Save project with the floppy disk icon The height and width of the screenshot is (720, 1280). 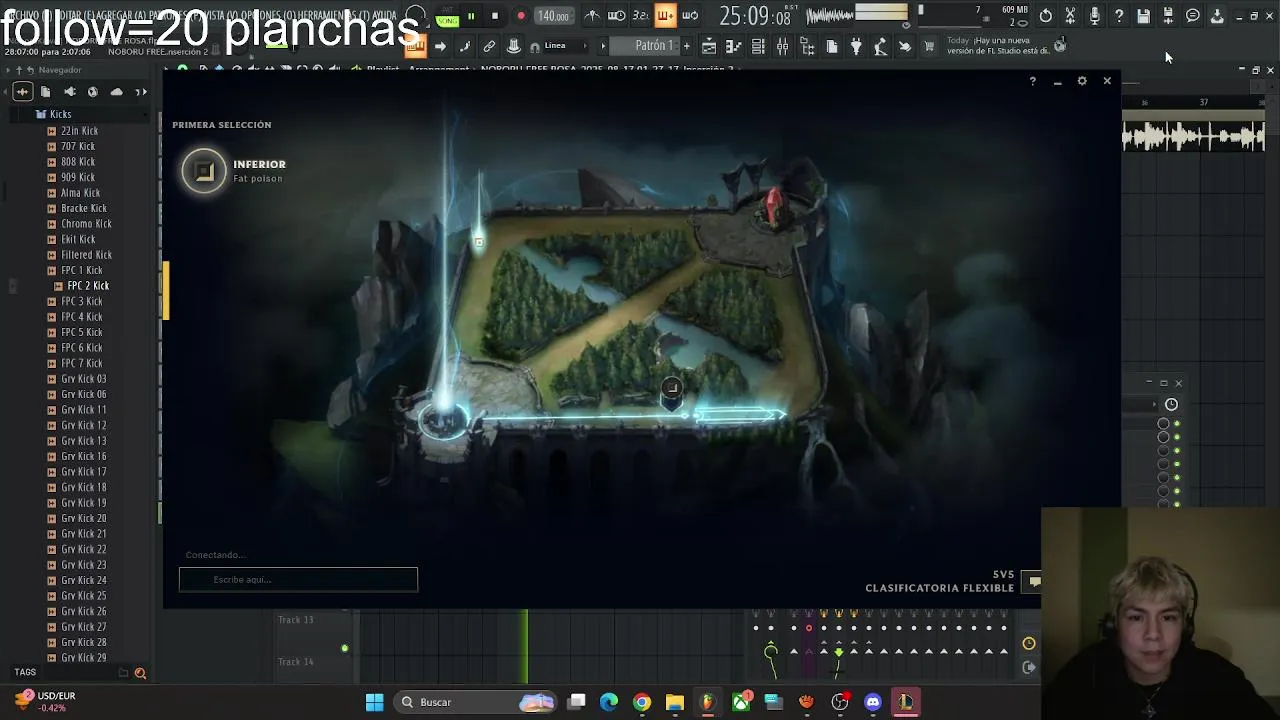1143,16
